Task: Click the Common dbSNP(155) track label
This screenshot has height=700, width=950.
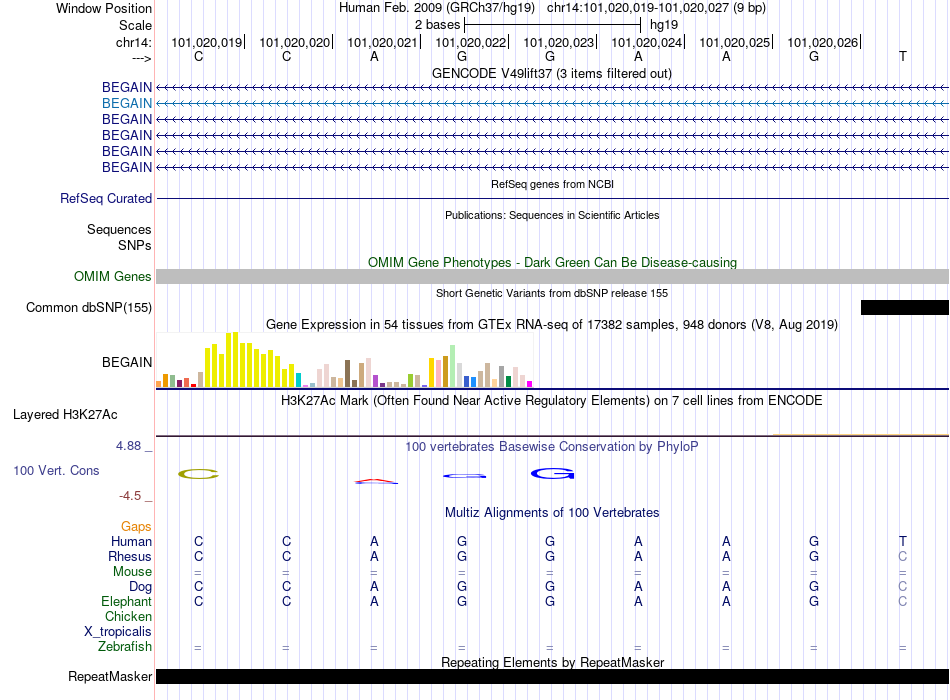Action: [89, 308]
